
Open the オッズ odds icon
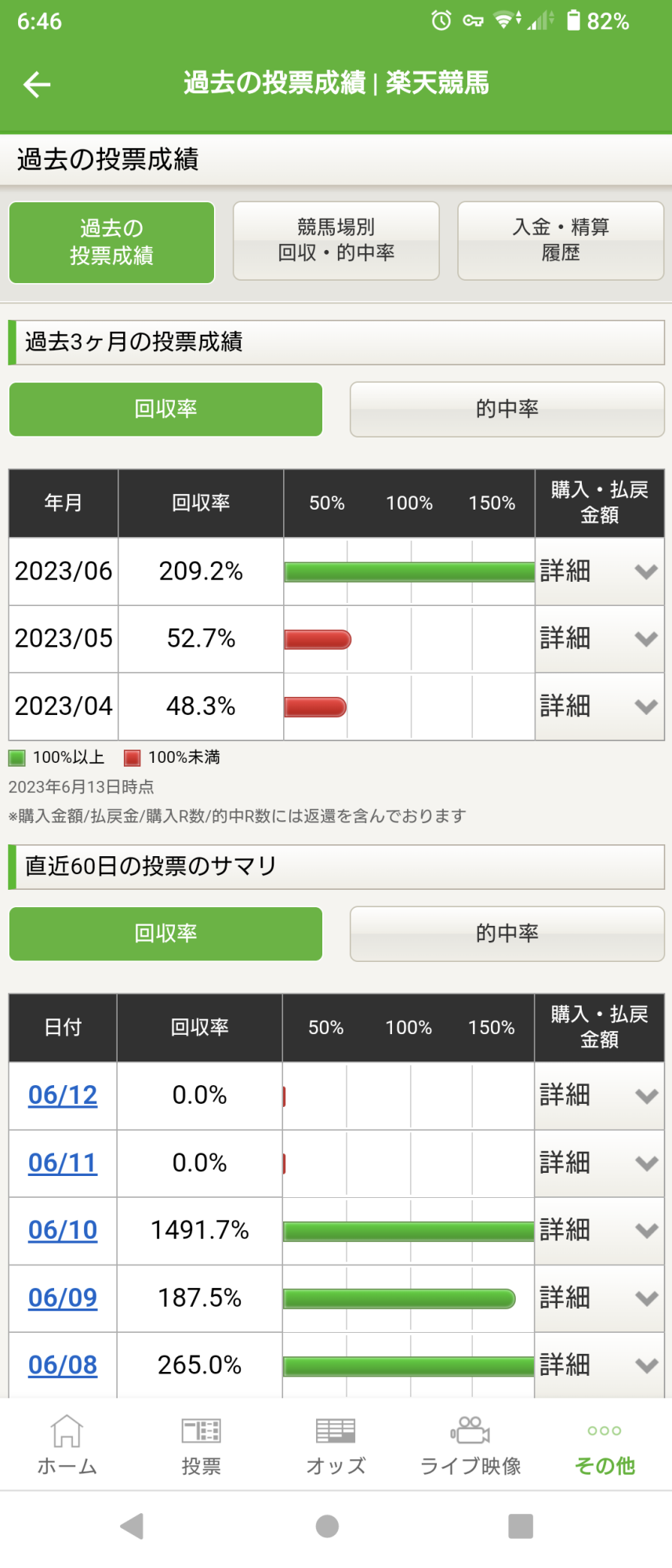click(x=336, y=1445)
